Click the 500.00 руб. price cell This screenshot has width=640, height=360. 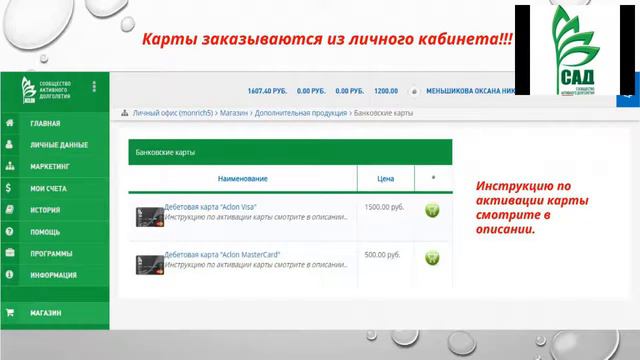[x=382, y=254]
